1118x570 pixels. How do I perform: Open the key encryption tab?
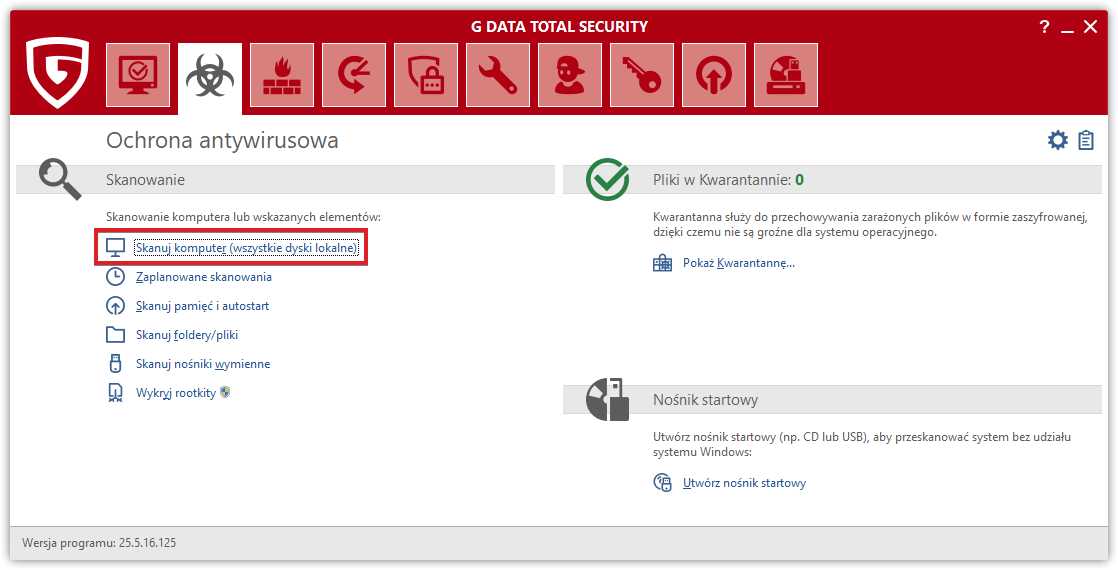[x=642, y=75]
